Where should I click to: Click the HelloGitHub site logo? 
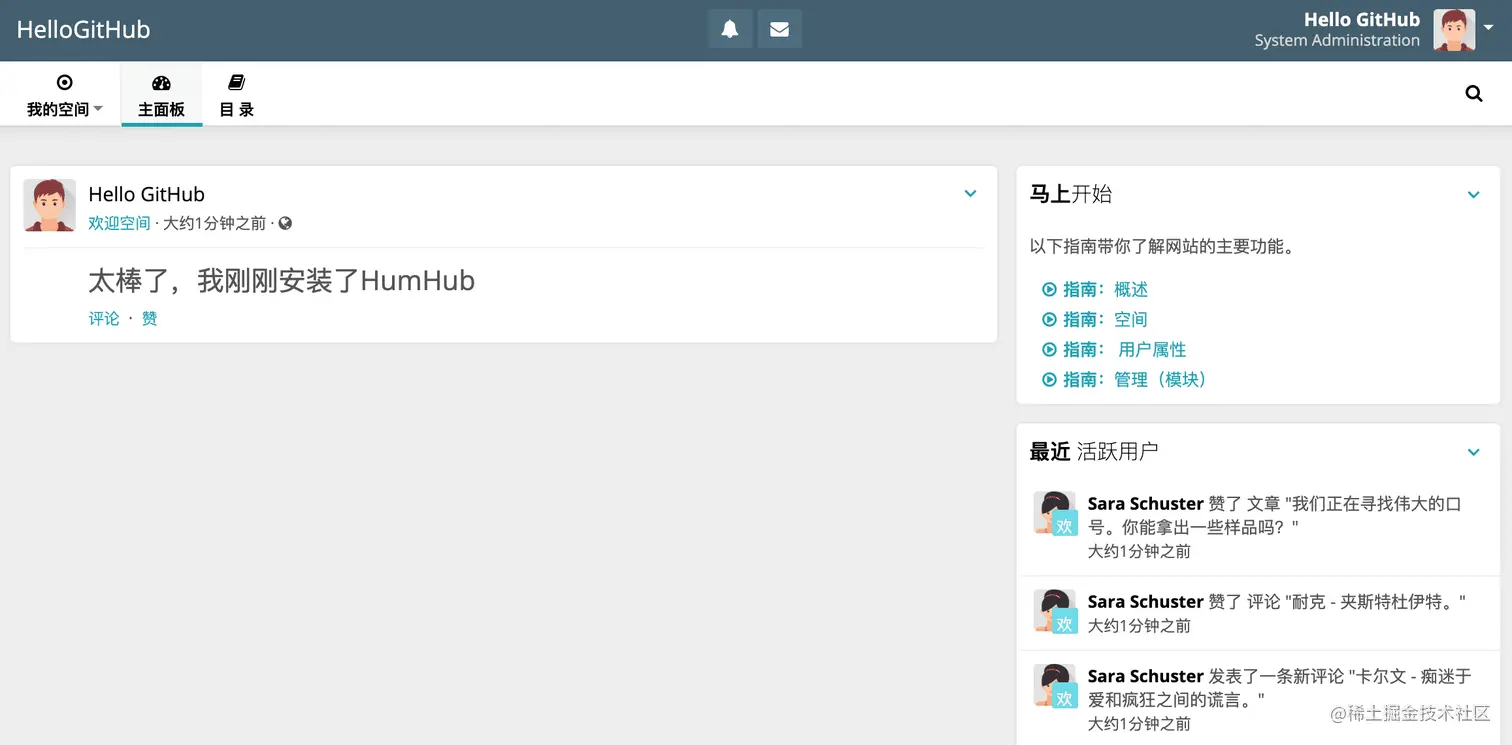[x=84, y=30]
